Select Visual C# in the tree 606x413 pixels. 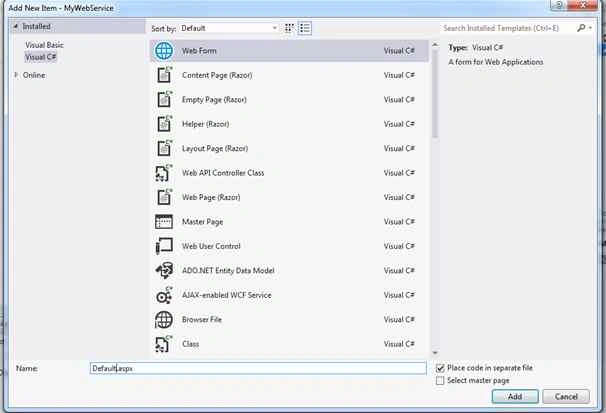point(41,57)
